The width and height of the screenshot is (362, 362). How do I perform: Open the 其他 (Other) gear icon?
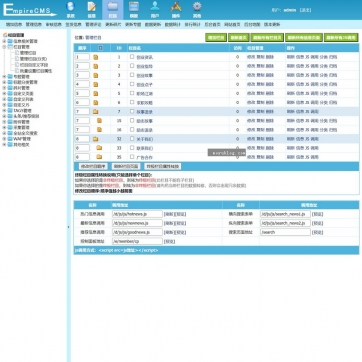point(197,10)
